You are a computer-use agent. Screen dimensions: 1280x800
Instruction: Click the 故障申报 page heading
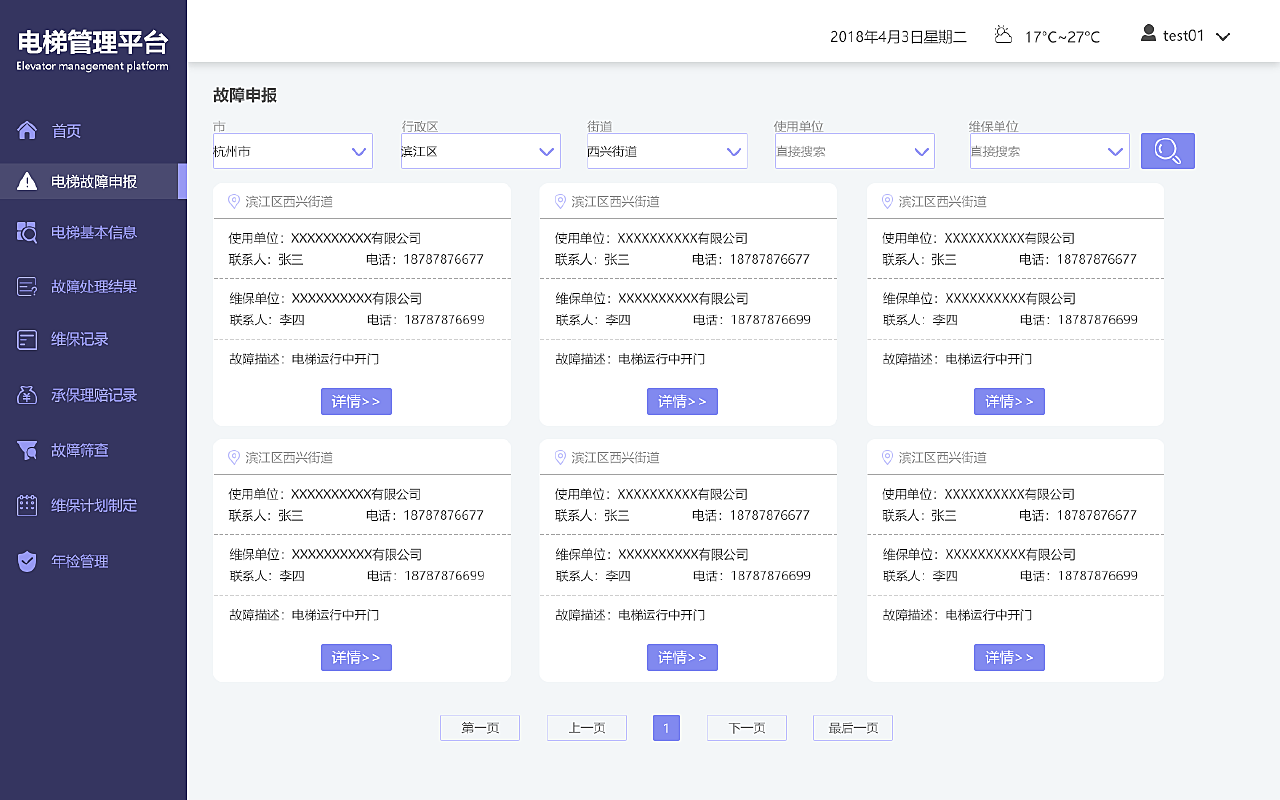pos(245,95)
